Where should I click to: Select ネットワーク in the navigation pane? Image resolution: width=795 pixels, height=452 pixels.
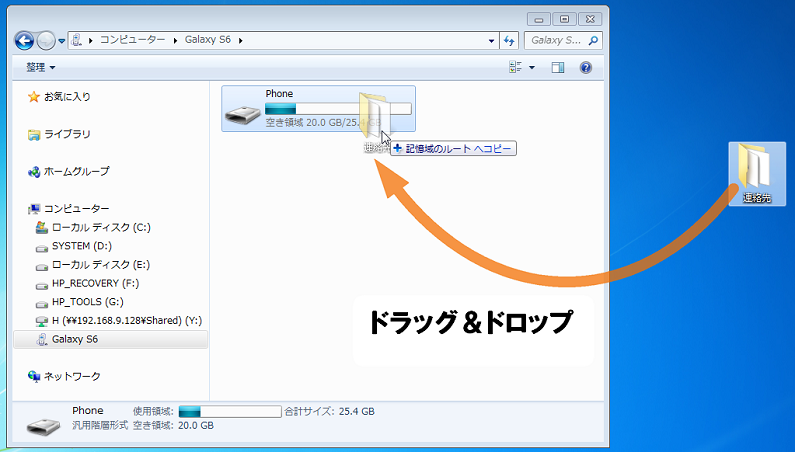(72, 376)
